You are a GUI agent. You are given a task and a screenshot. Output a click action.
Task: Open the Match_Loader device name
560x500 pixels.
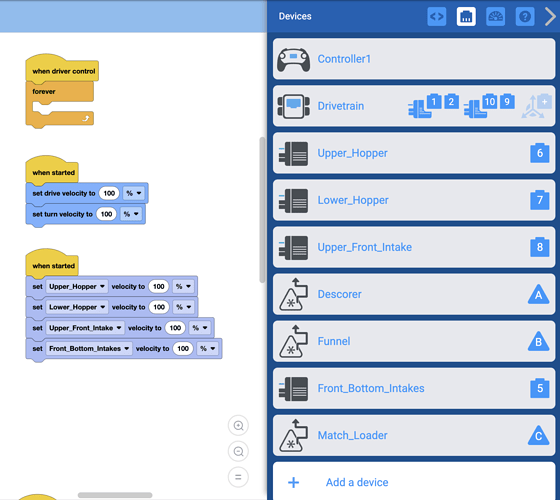point(352,435)
